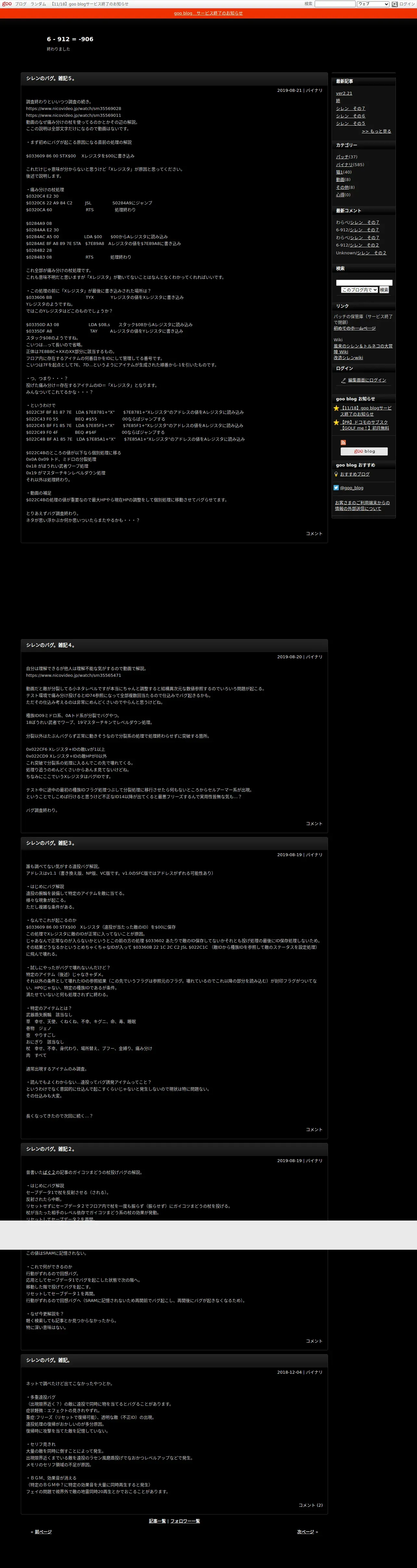Click the goo blog banner logo
417x1568 pixels.
(364, 452)
